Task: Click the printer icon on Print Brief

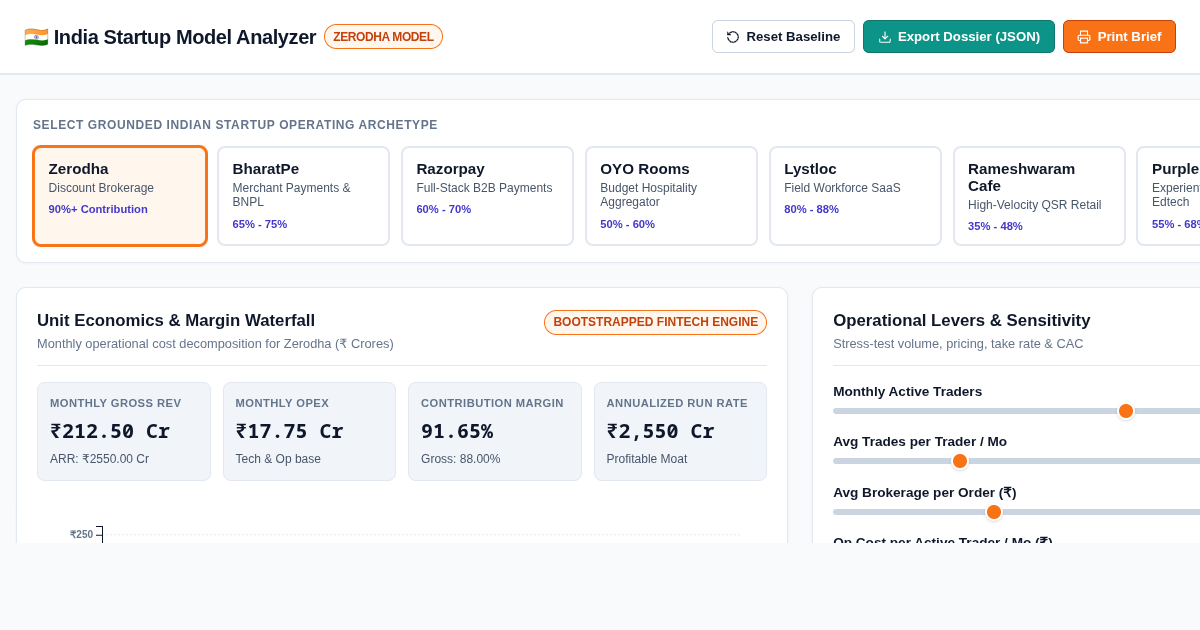Action: pyautogui.click(x=1084, y=37)
